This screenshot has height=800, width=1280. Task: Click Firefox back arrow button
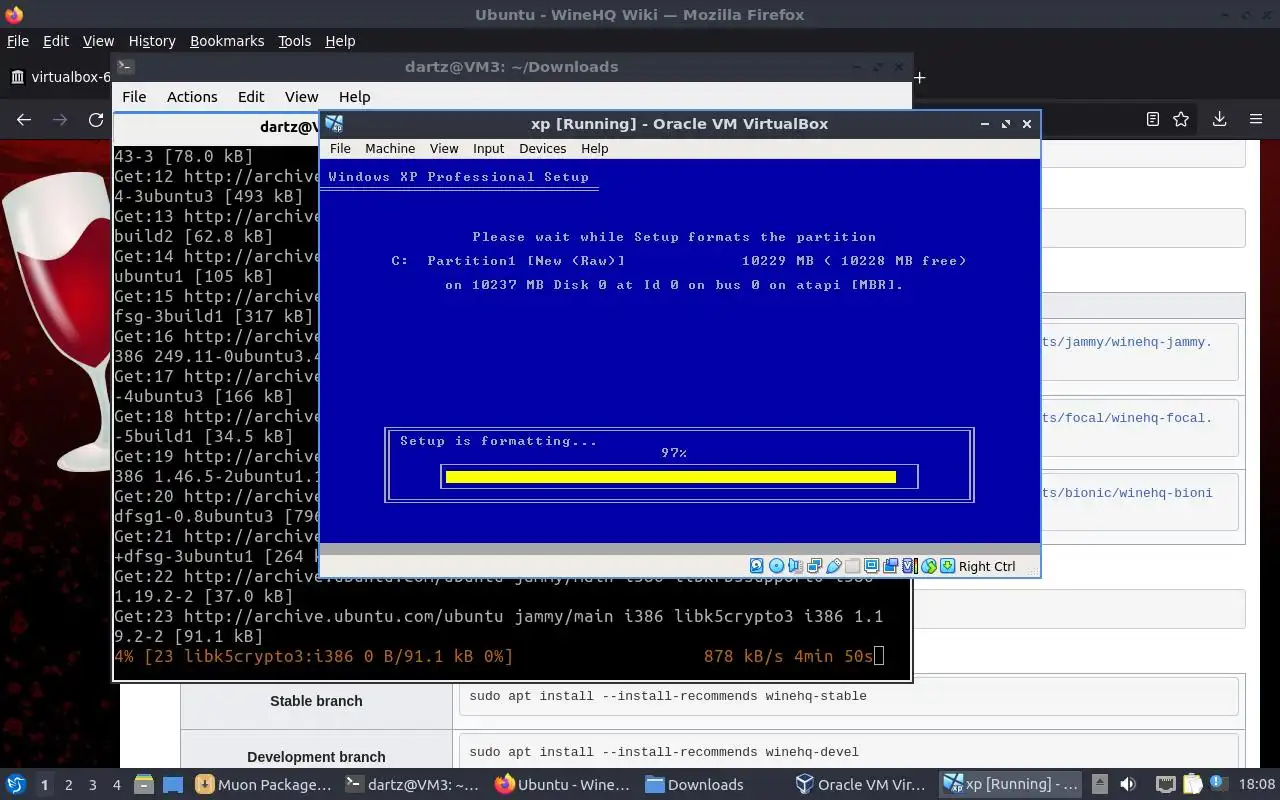[x=24, y=120]
